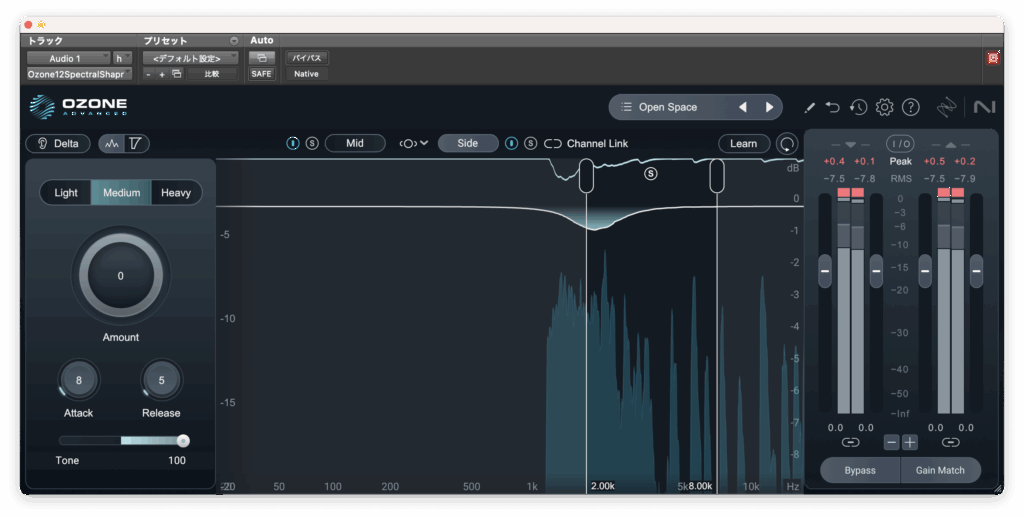Open the Audio 1 track dropdown
The height and width of the screenshot is (518, 1024).
coord(68,58)
